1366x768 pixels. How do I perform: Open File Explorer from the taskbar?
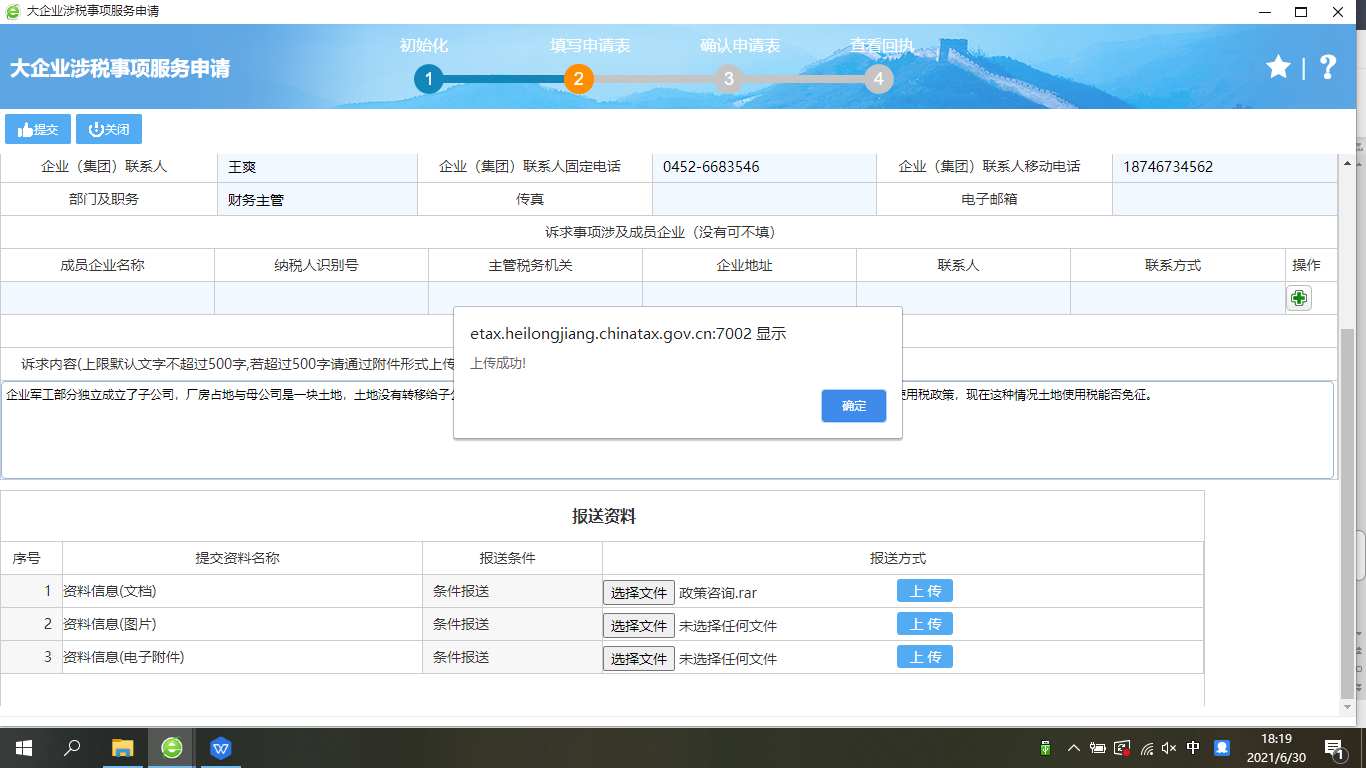(122, 747)
